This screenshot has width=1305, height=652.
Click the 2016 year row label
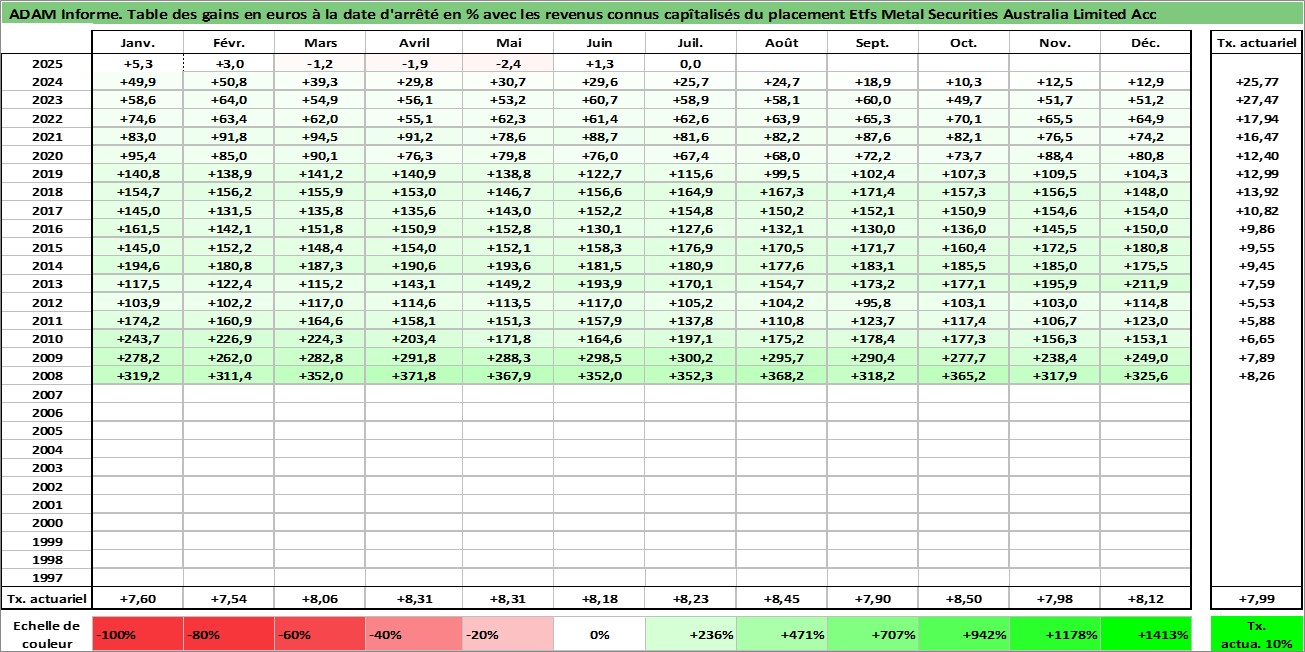point(47,229)
